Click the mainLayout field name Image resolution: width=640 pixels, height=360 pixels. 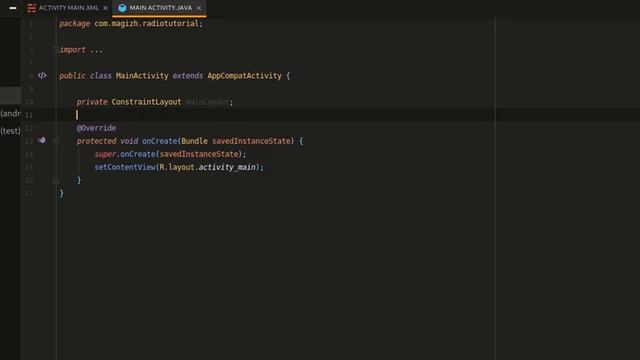coord(207,102)
